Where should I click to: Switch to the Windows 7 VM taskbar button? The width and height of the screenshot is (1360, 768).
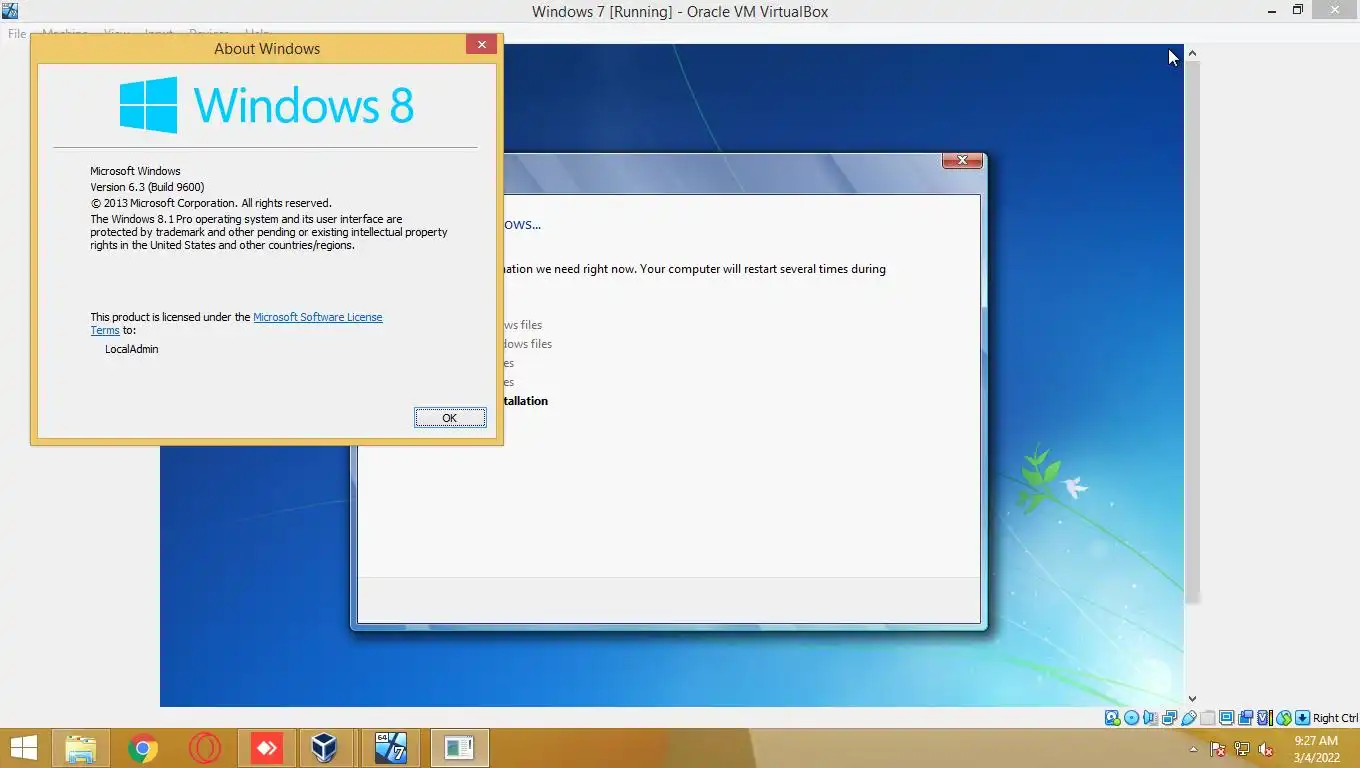click(391, 748)
